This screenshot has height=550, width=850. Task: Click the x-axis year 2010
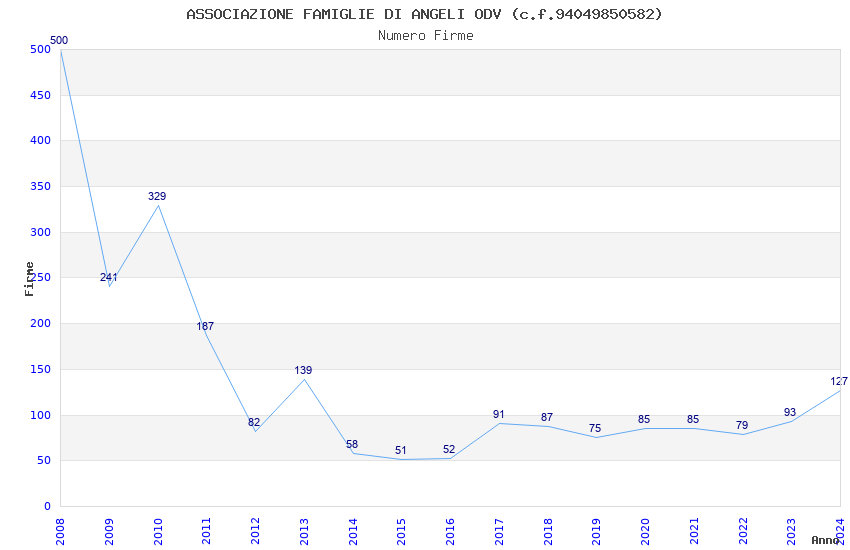(x=158, y=531)
